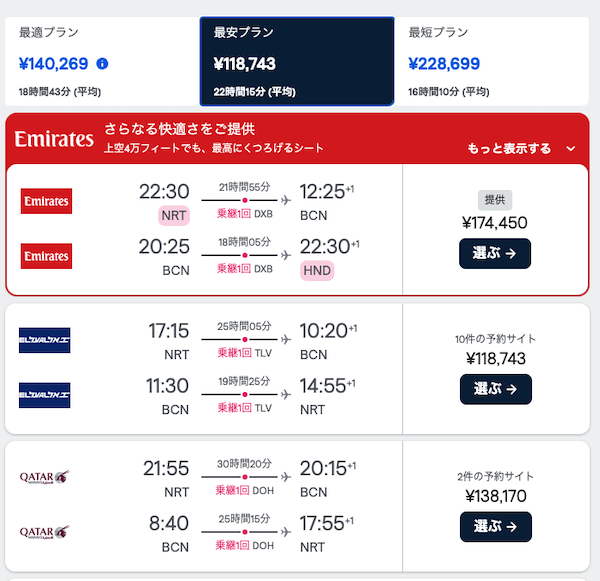Viewport: 600px width, 581px height.
Task: Expand the もっと表示する chevron
Action: (x=571, y=149)
